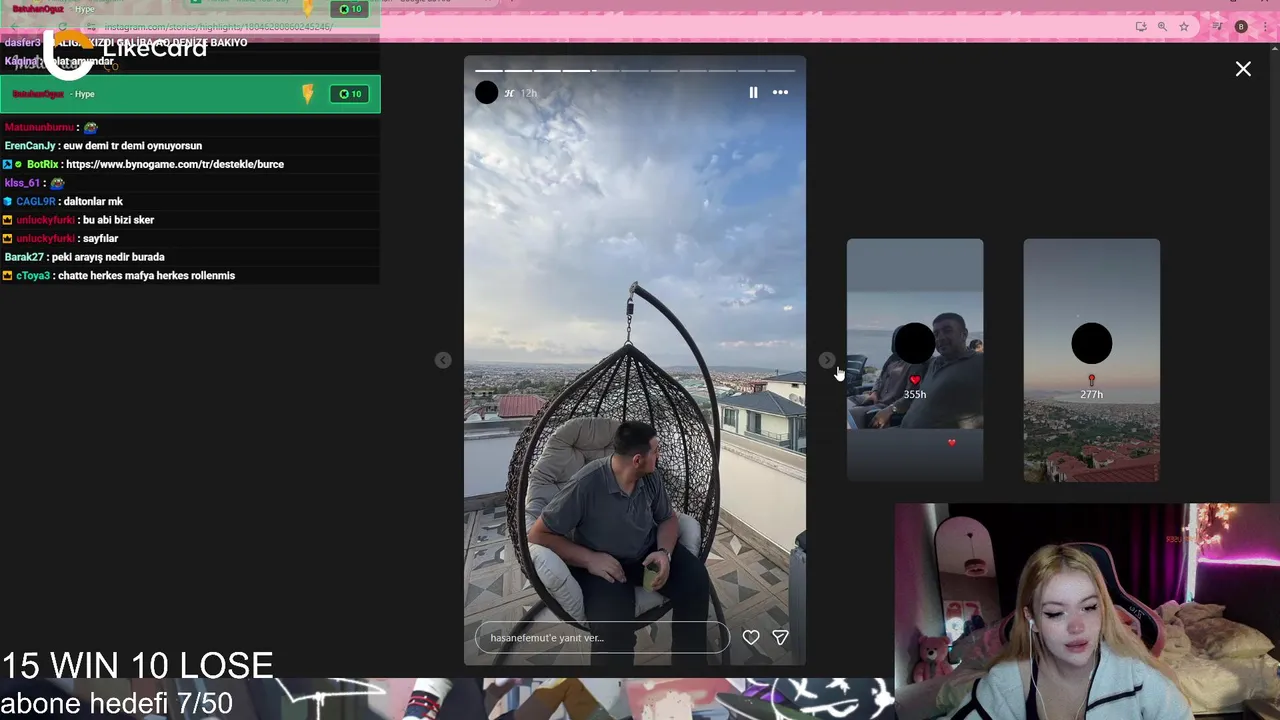
Task: Like the story with heart icon
Action: [x=751, y=637]
